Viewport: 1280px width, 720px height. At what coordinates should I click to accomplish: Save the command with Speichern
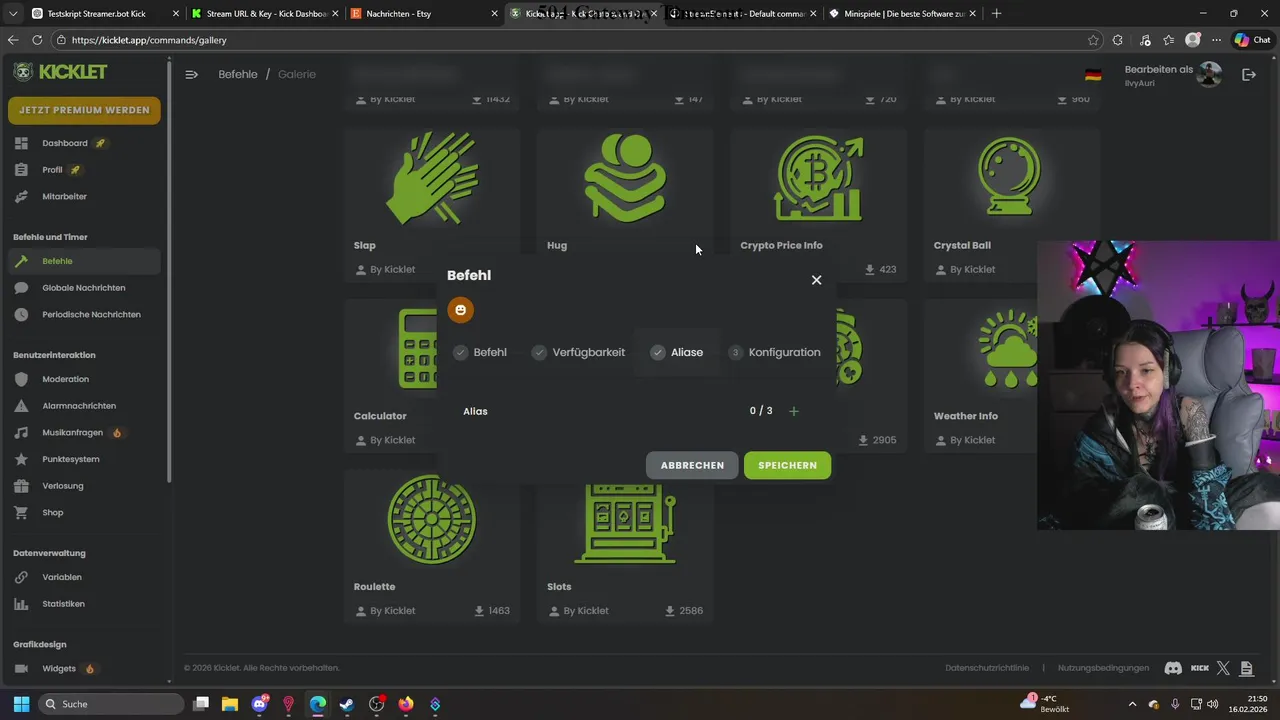coord(787,465)
